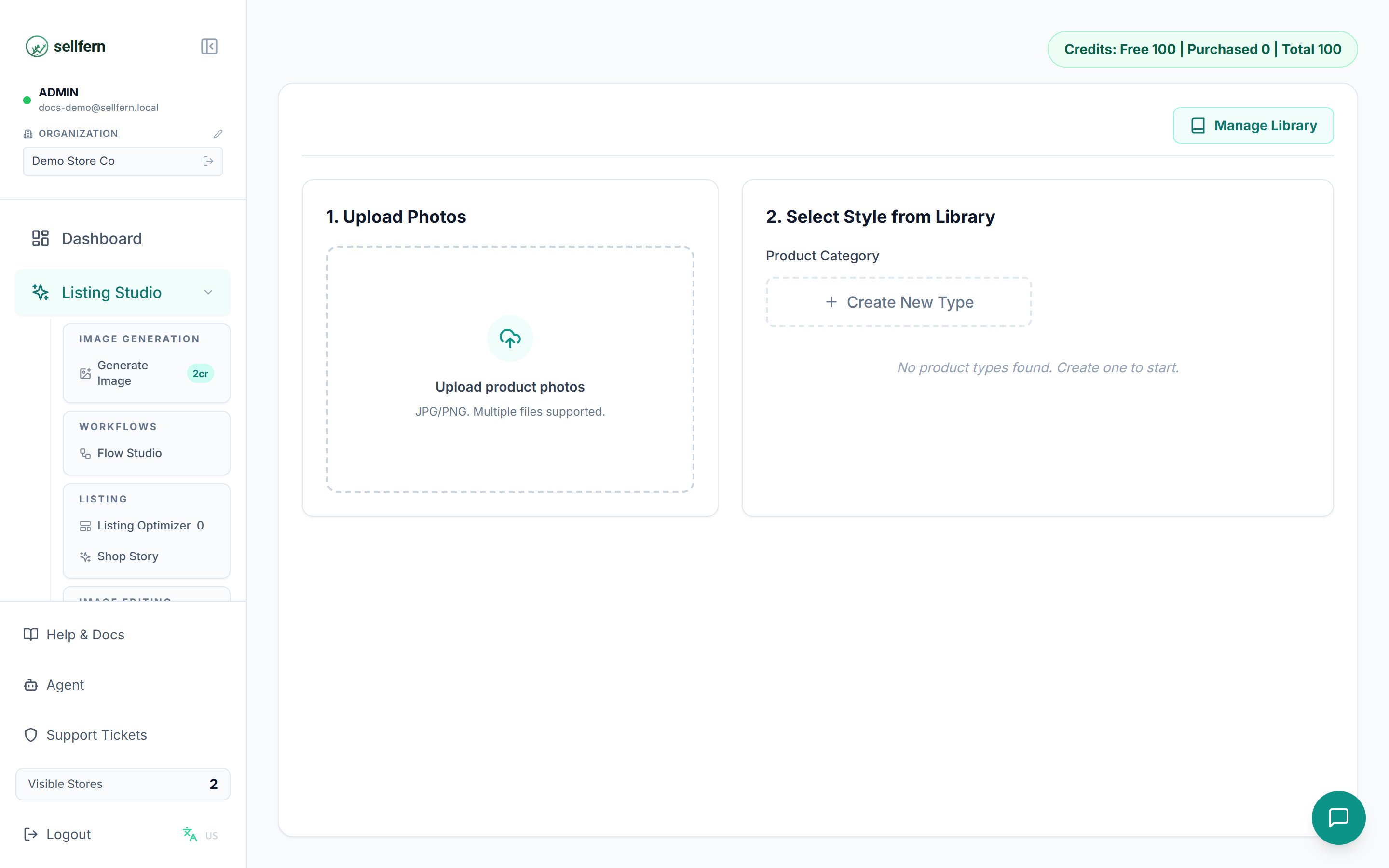Image resolution: width=1389 pixels, height=868 pixels.
Task: Click the IMAGE GENERATION section label
Action: (139, 339)
